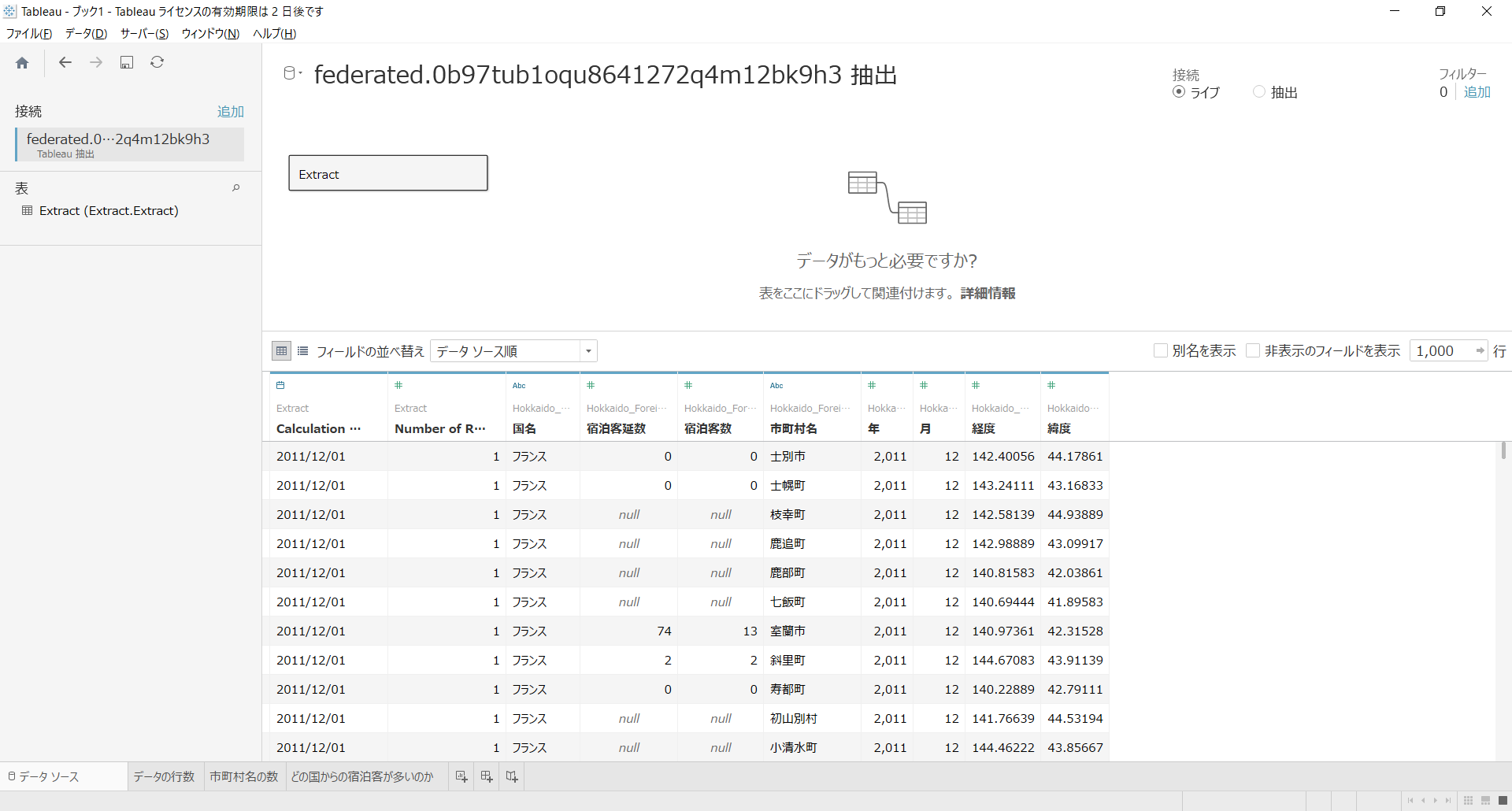Enable the 別名を表示 checkbox
The image size is (1512, 811).
point(1160,351)
